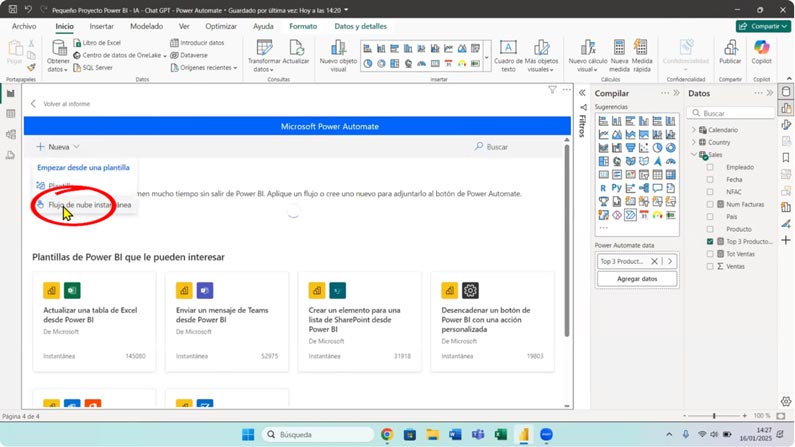Image resolution: width=795 pixels, height=447 pixels.
Task: Expand the Country table in Datos
Action: coord(694,142)
